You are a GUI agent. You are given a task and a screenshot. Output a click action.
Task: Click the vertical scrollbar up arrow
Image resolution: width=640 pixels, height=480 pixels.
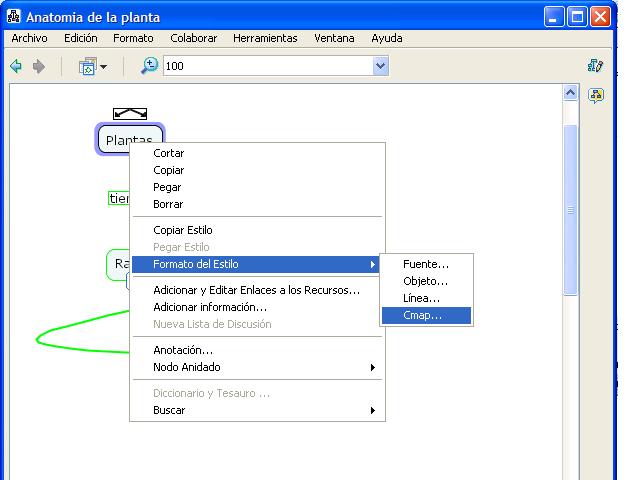click(x=570, y=93)
